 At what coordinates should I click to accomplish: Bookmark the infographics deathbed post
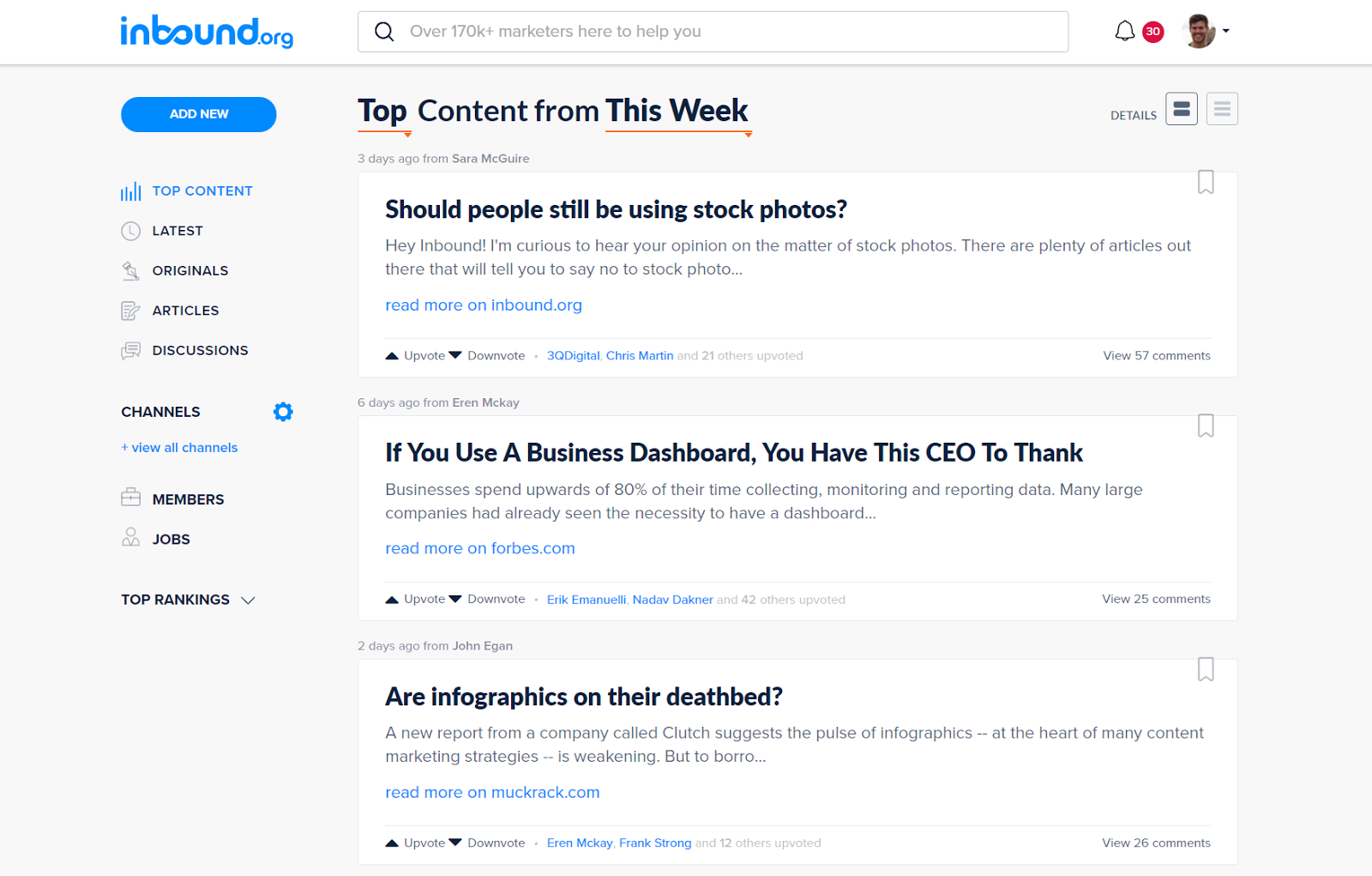(1206, 669)
